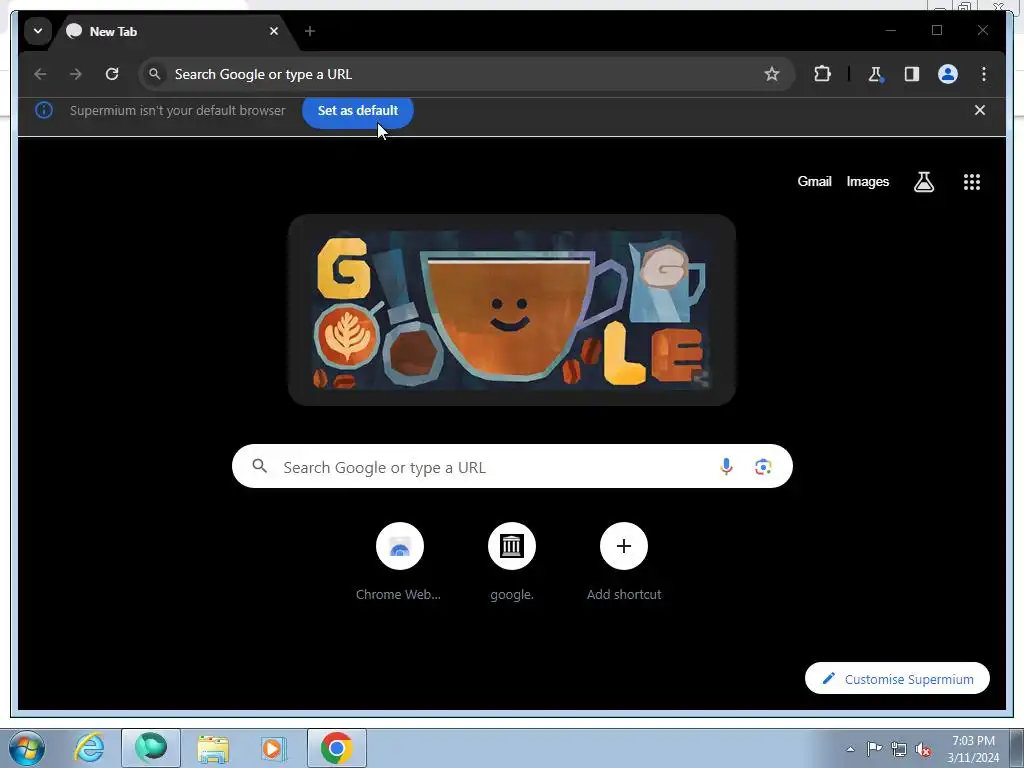This screenshot has width=1024, height=768.
Task: Open Customise Supermium
Action: 897,679
